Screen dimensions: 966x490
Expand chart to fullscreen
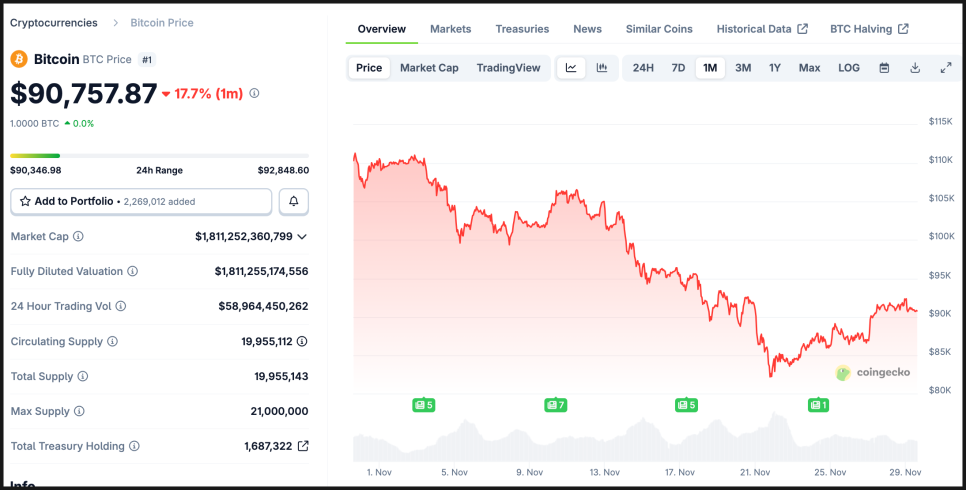pos(946,68)
